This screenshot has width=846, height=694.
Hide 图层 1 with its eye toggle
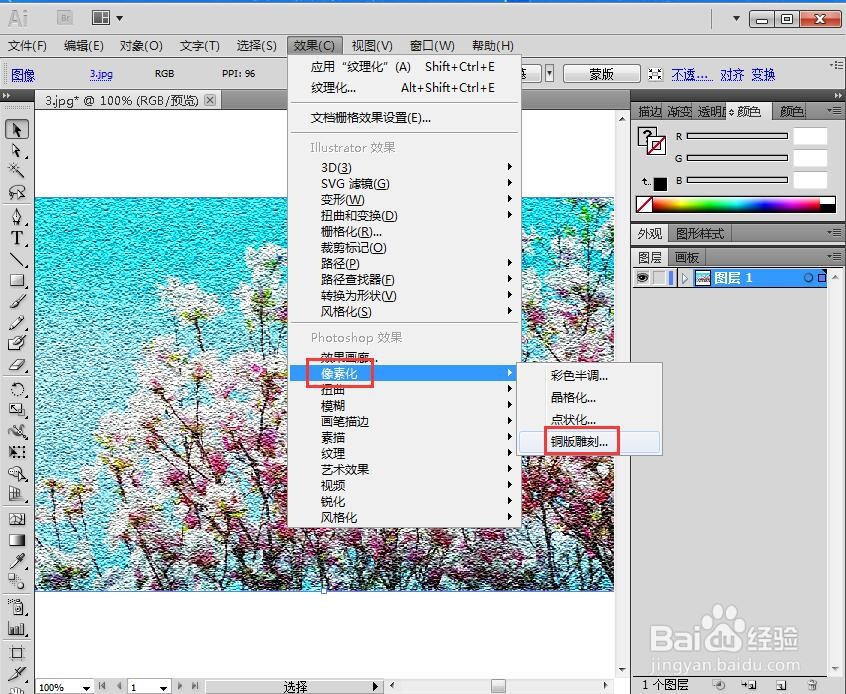643,277
